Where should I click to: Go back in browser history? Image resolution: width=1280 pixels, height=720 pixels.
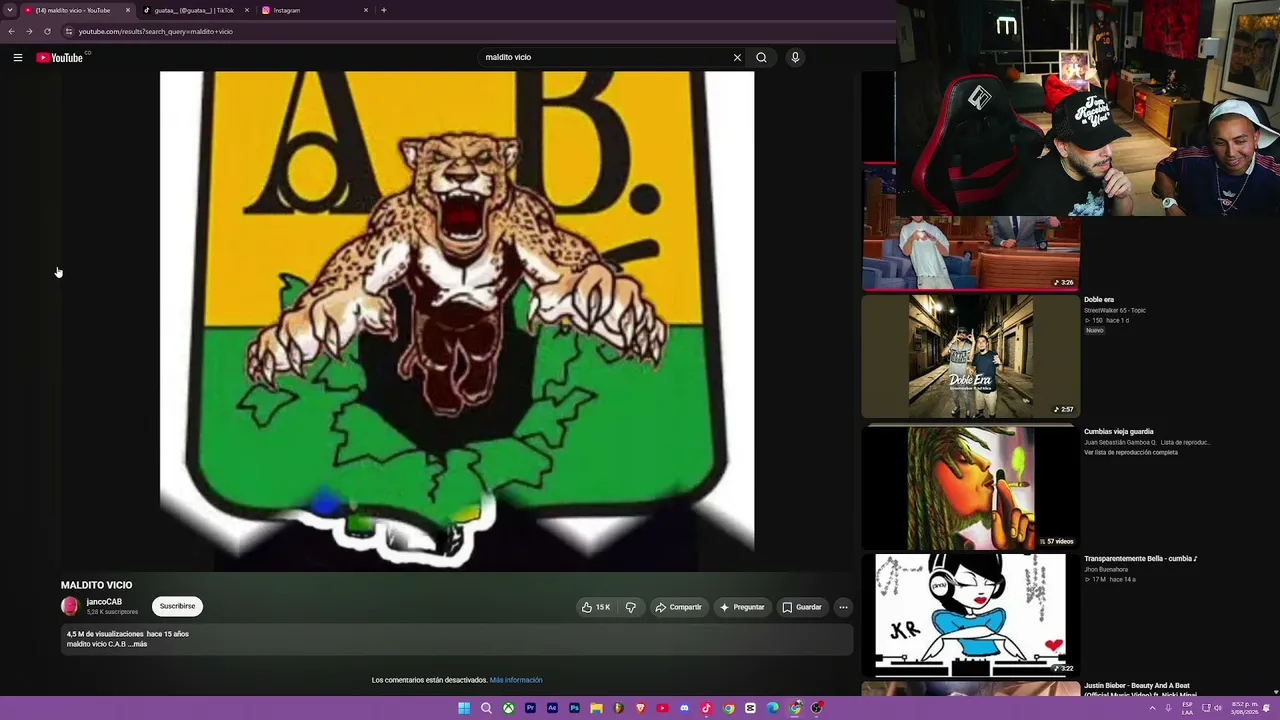tap(11, 31)
